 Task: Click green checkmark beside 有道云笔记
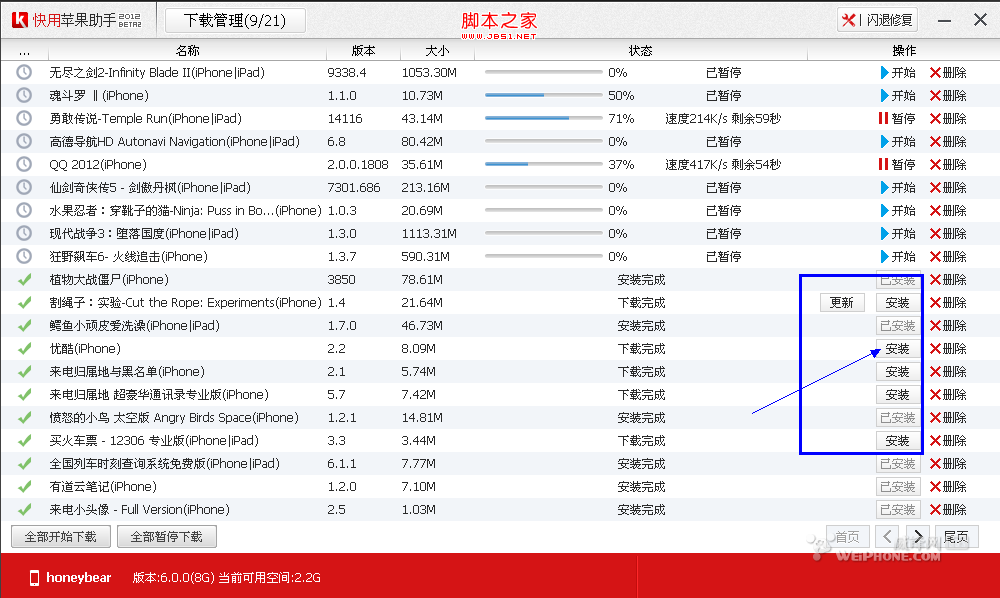tap(25, 486)
